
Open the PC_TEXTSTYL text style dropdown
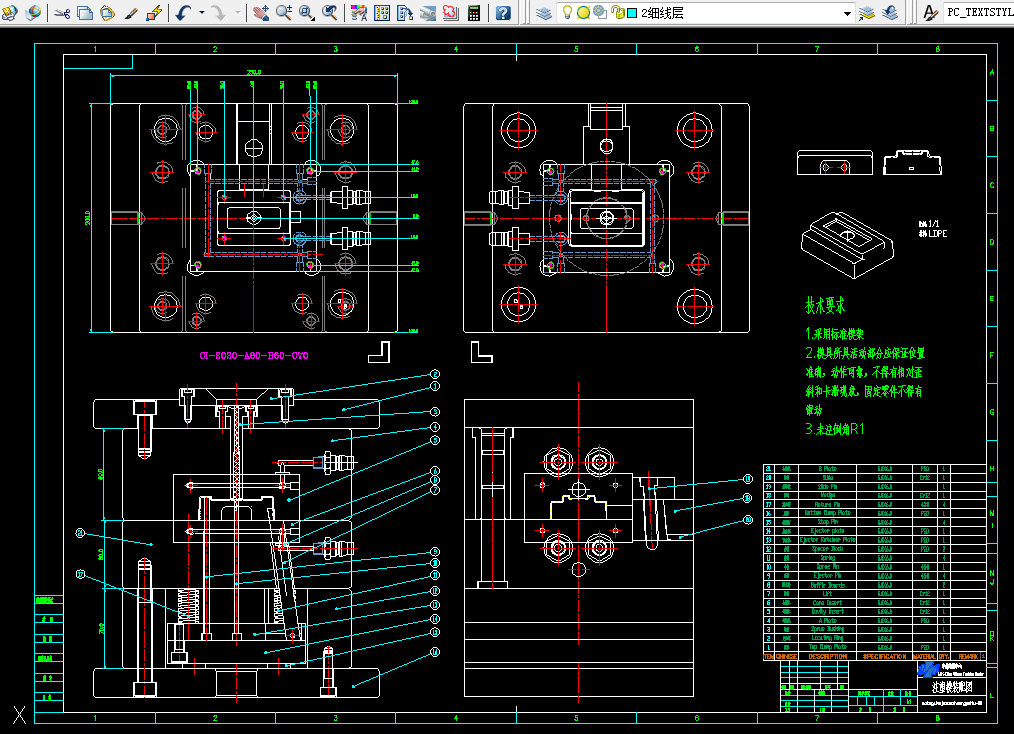978,12
